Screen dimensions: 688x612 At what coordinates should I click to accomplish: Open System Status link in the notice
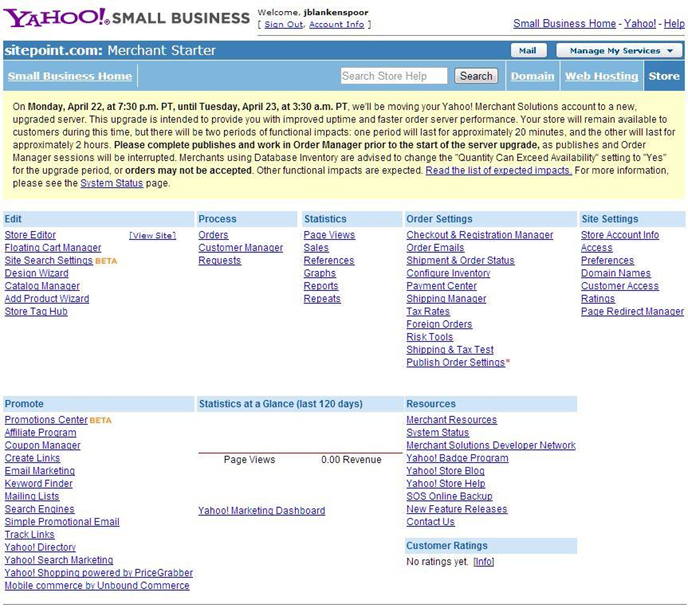[111, 183]
